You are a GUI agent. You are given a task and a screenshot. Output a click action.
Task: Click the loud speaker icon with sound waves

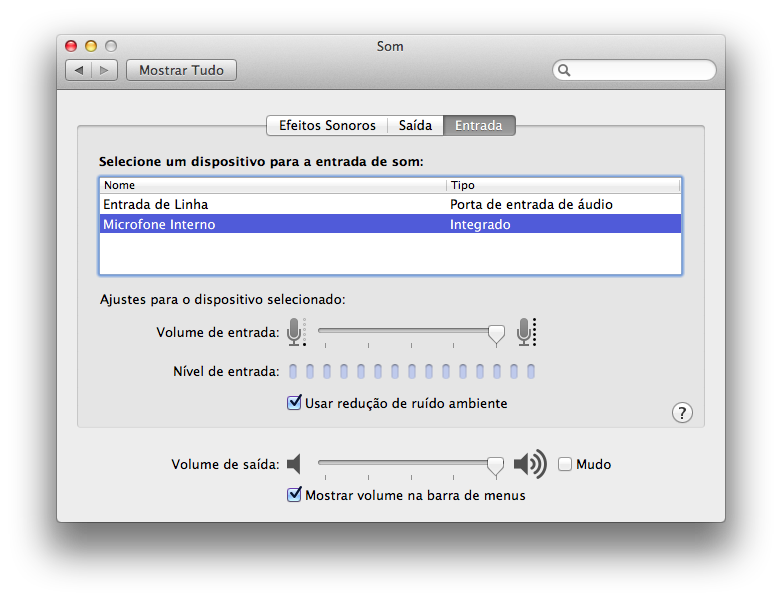[530, 464]
